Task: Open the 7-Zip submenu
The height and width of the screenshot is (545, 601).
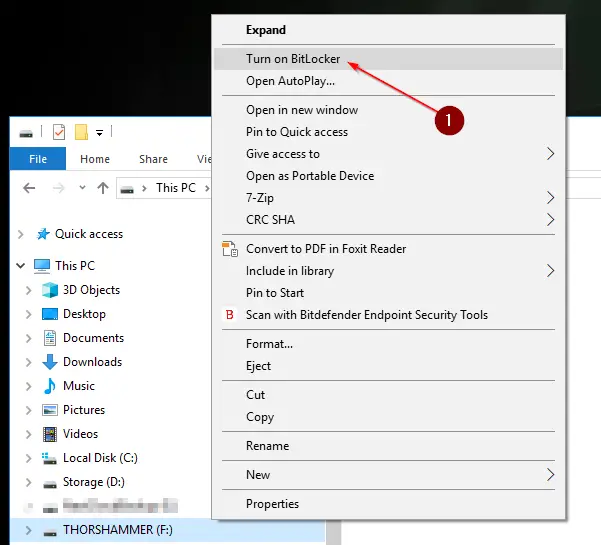Action: pyautogui.click(x=388, y=198)
